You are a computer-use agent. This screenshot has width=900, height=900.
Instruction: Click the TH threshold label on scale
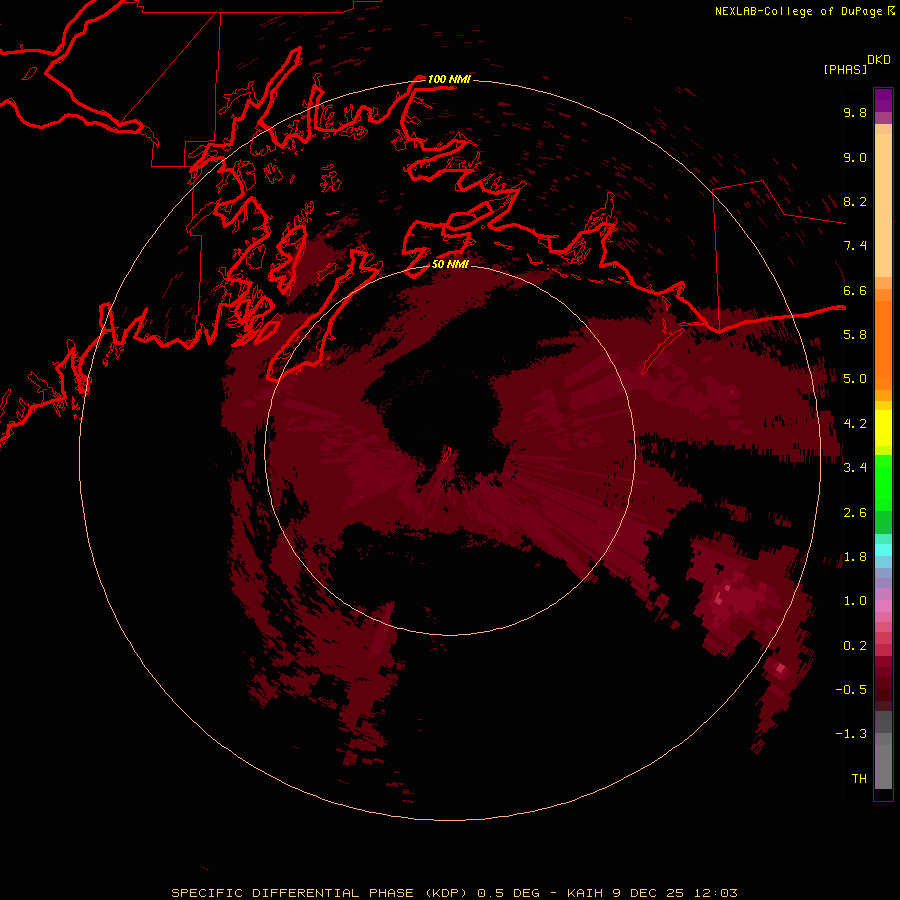point(859,778)
